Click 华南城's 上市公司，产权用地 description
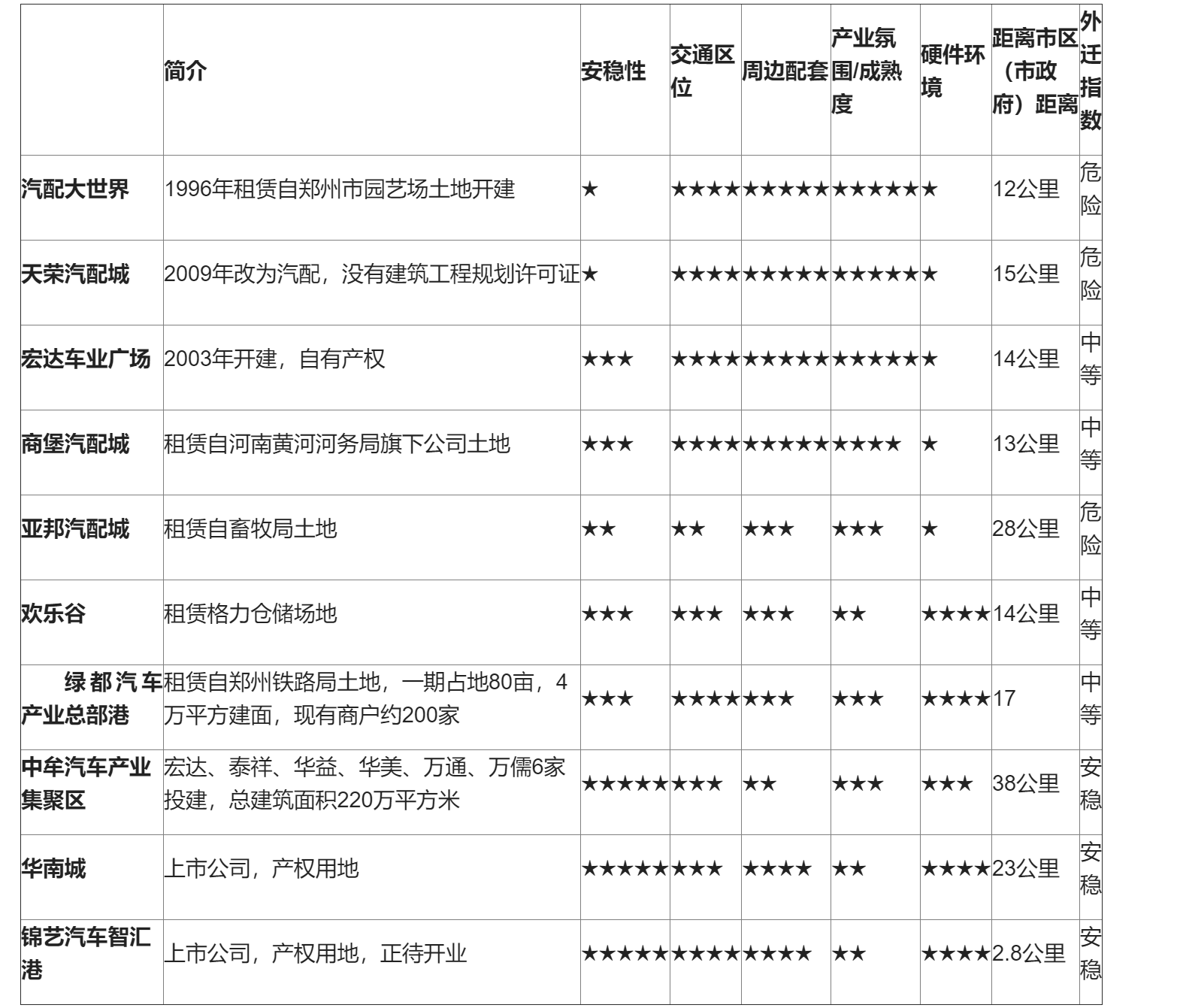This screenshot has width=1177, height=1008. pyautogui.click(x=262, y=869)
